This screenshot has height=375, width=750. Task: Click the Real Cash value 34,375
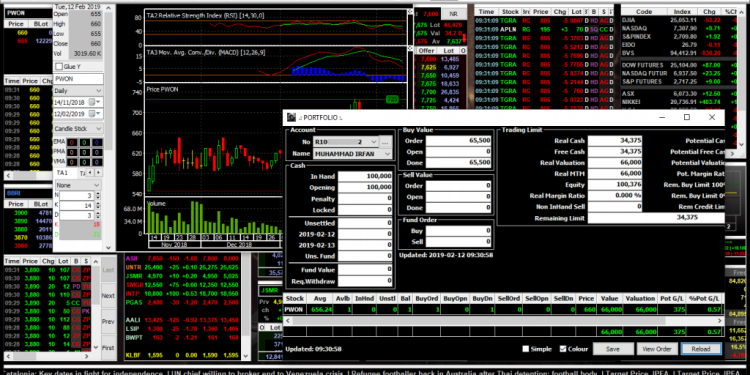point(615,141)
